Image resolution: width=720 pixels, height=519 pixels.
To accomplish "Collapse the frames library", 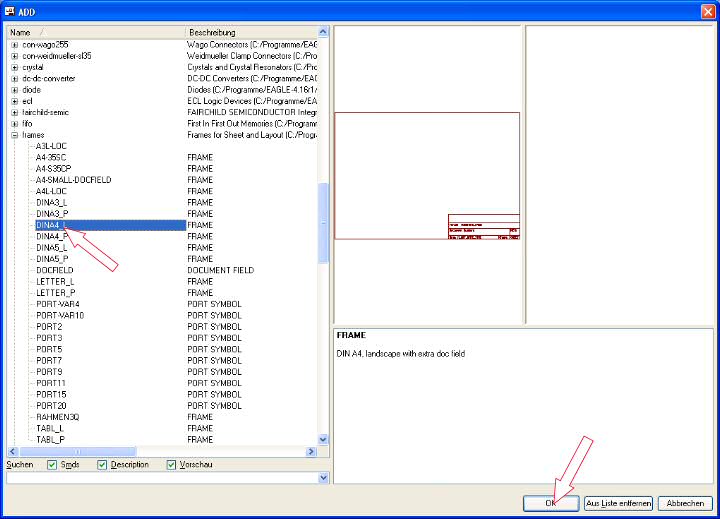I will tap(14, 134).
